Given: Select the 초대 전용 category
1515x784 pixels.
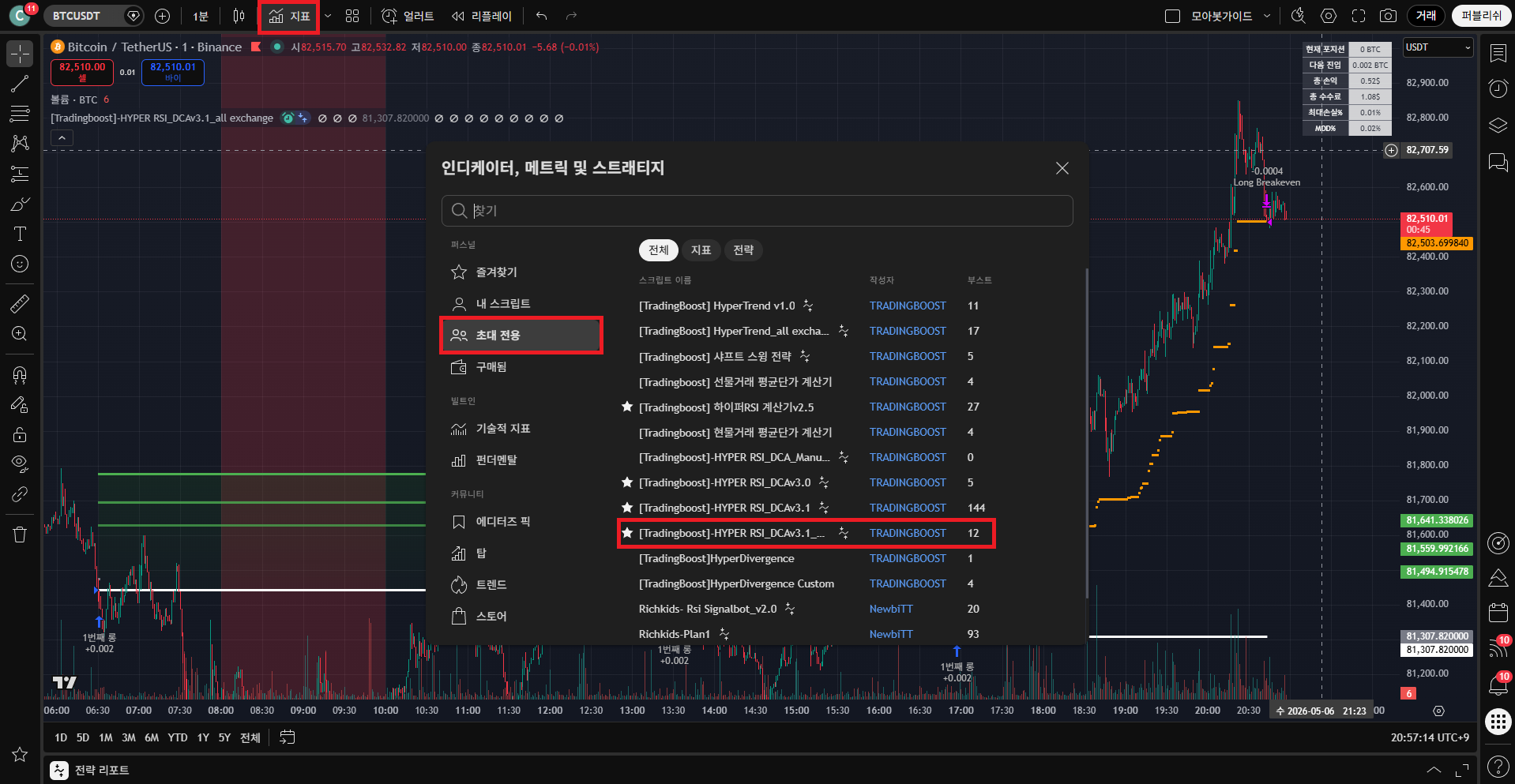Looking at the screenshot, I should point(521,336).
